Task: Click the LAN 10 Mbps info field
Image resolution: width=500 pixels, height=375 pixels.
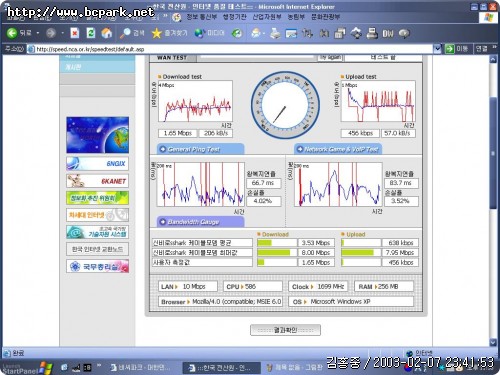Action: click(x=188, y=286)
